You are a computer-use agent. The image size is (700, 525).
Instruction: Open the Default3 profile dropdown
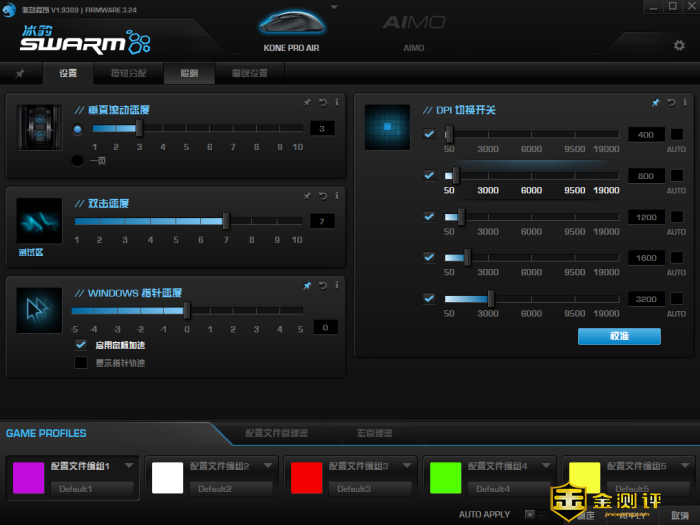tap(370, 489)
